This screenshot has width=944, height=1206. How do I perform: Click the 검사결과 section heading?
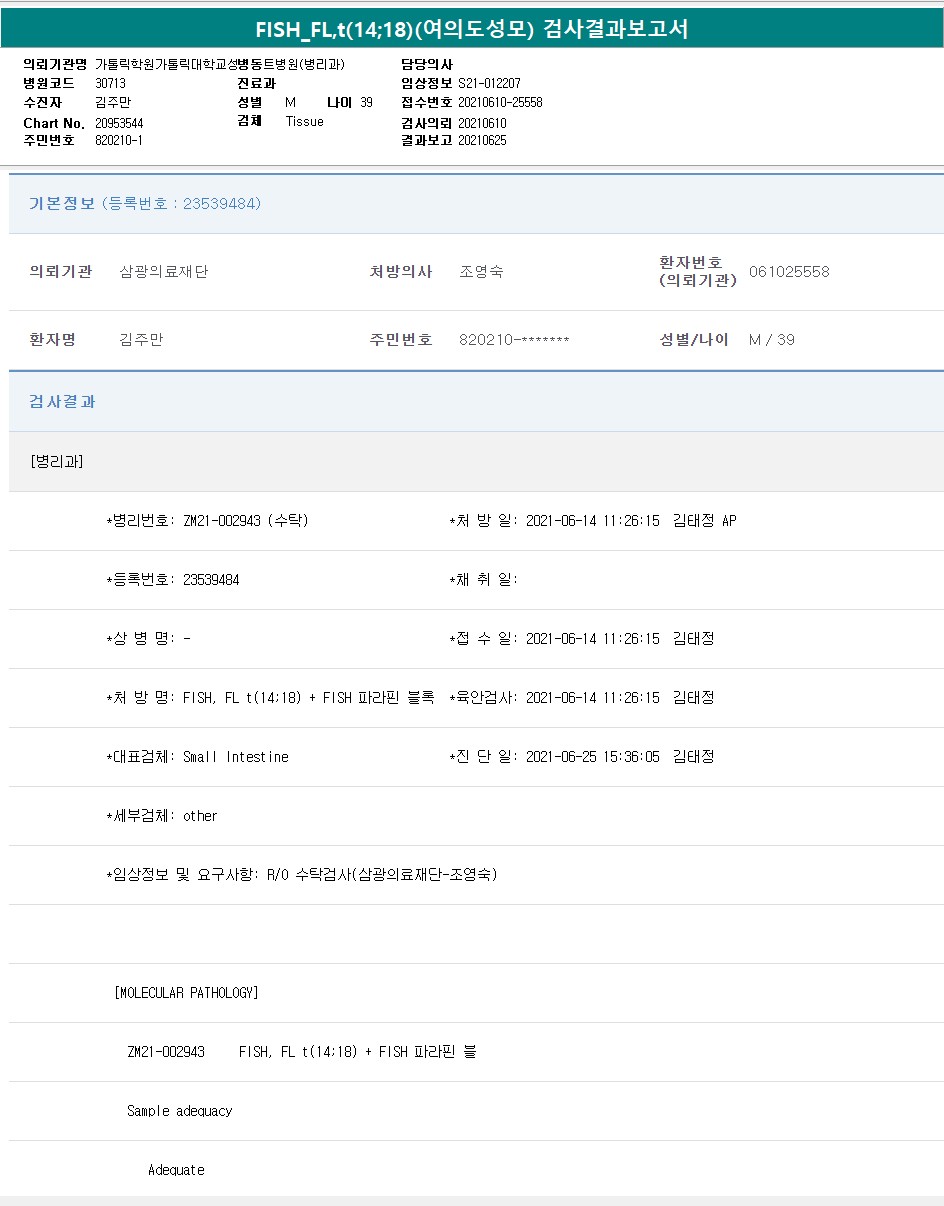(62, 401)
